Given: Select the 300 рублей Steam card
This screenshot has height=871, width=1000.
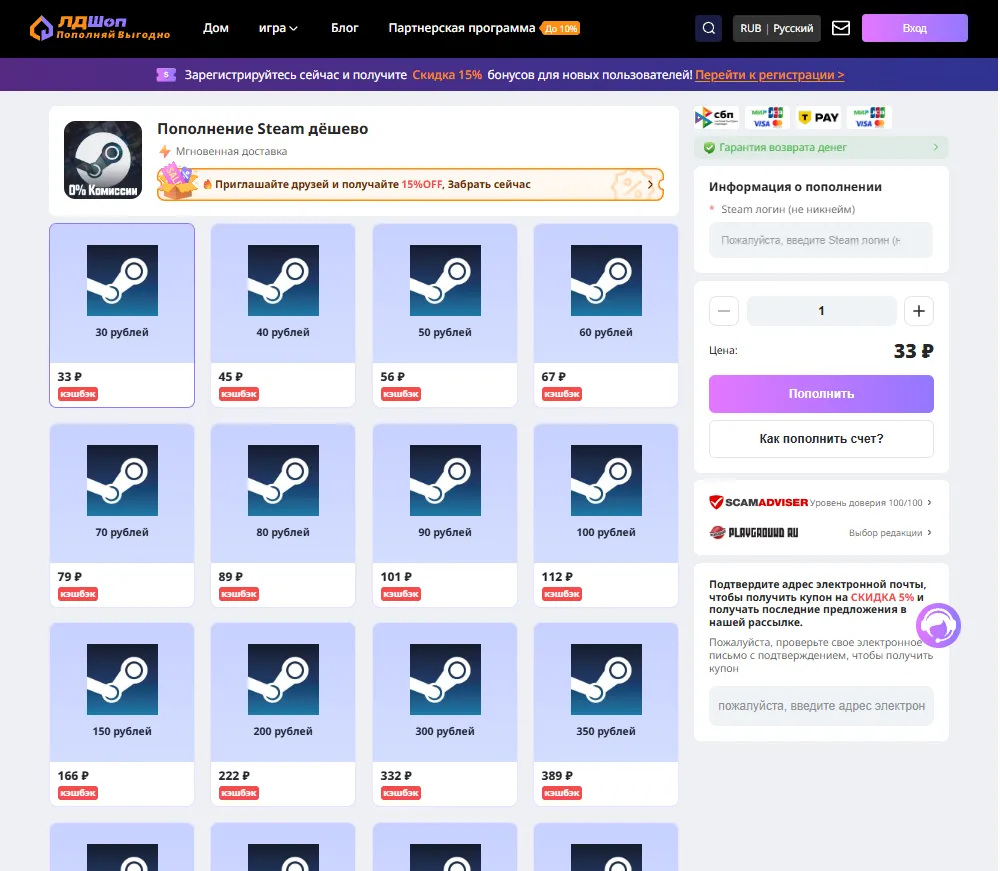Looking at the screenshot, I should pos(445,714).
